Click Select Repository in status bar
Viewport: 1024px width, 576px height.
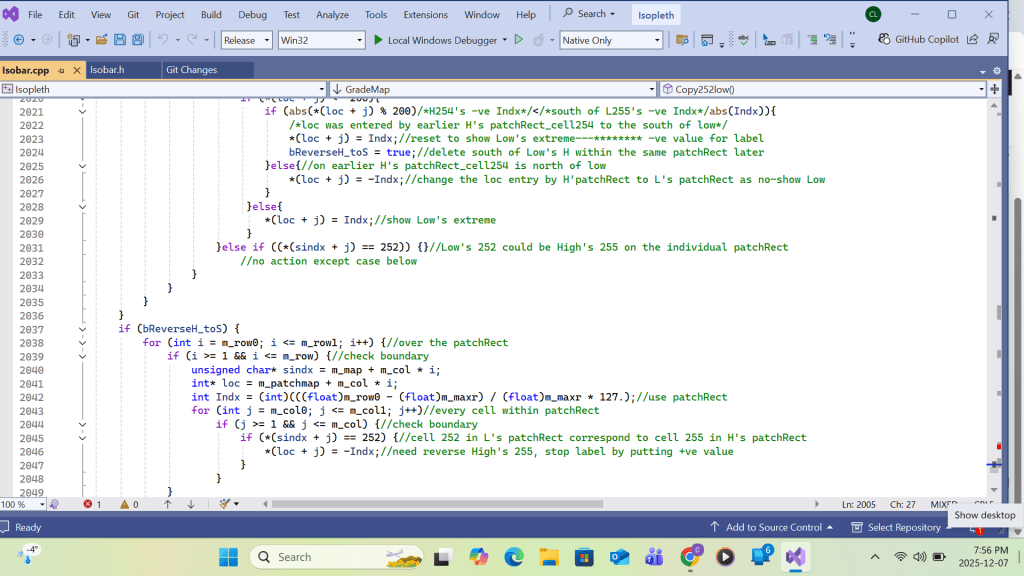[903, 527]
